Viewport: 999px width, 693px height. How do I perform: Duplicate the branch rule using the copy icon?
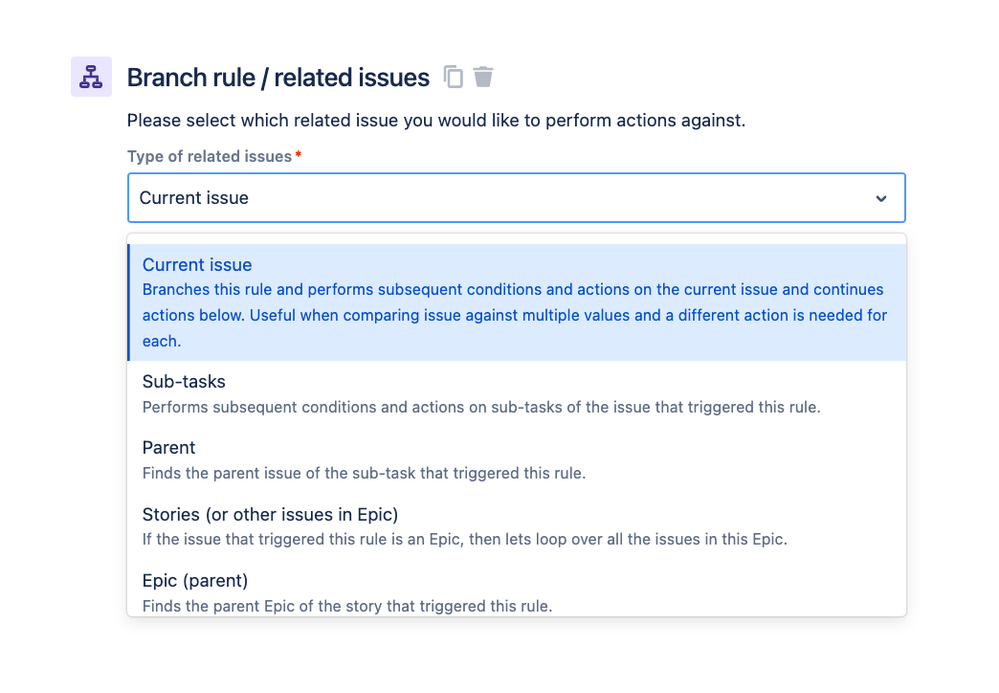(x=452, y=76)
